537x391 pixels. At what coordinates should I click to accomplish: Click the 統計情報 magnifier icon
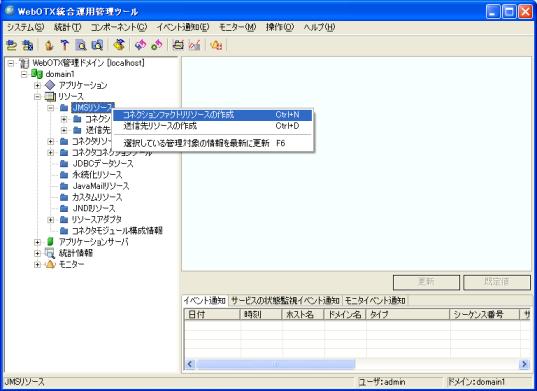[x=50, y=253]
